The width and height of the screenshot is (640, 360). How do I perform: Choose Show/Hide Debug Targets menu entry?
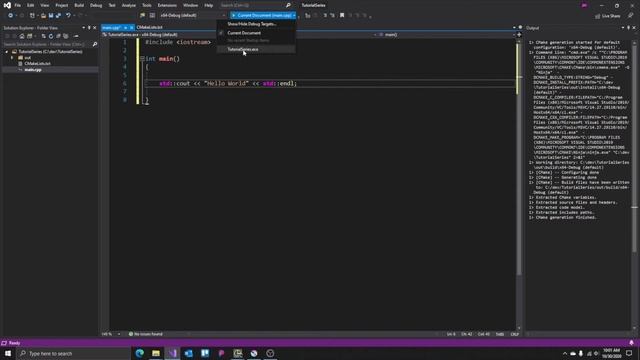pos(256,24)
